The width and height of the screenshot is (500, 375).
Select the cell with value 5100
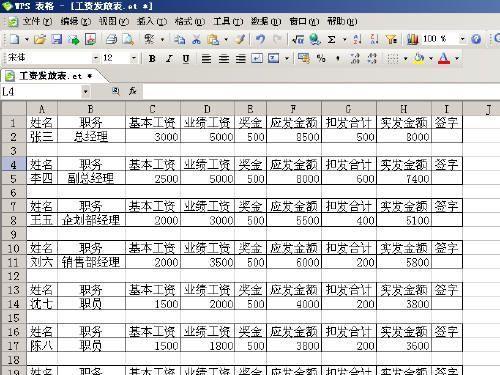click(x=404, y=220)
